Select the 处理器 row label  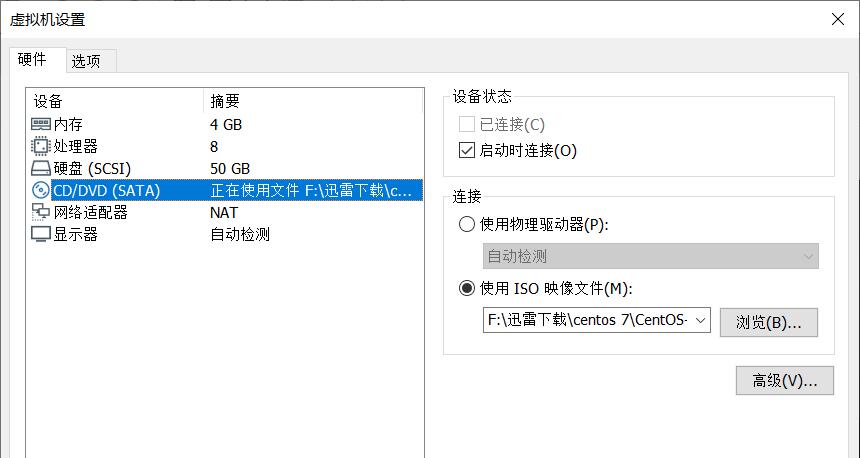click(76, 146)
